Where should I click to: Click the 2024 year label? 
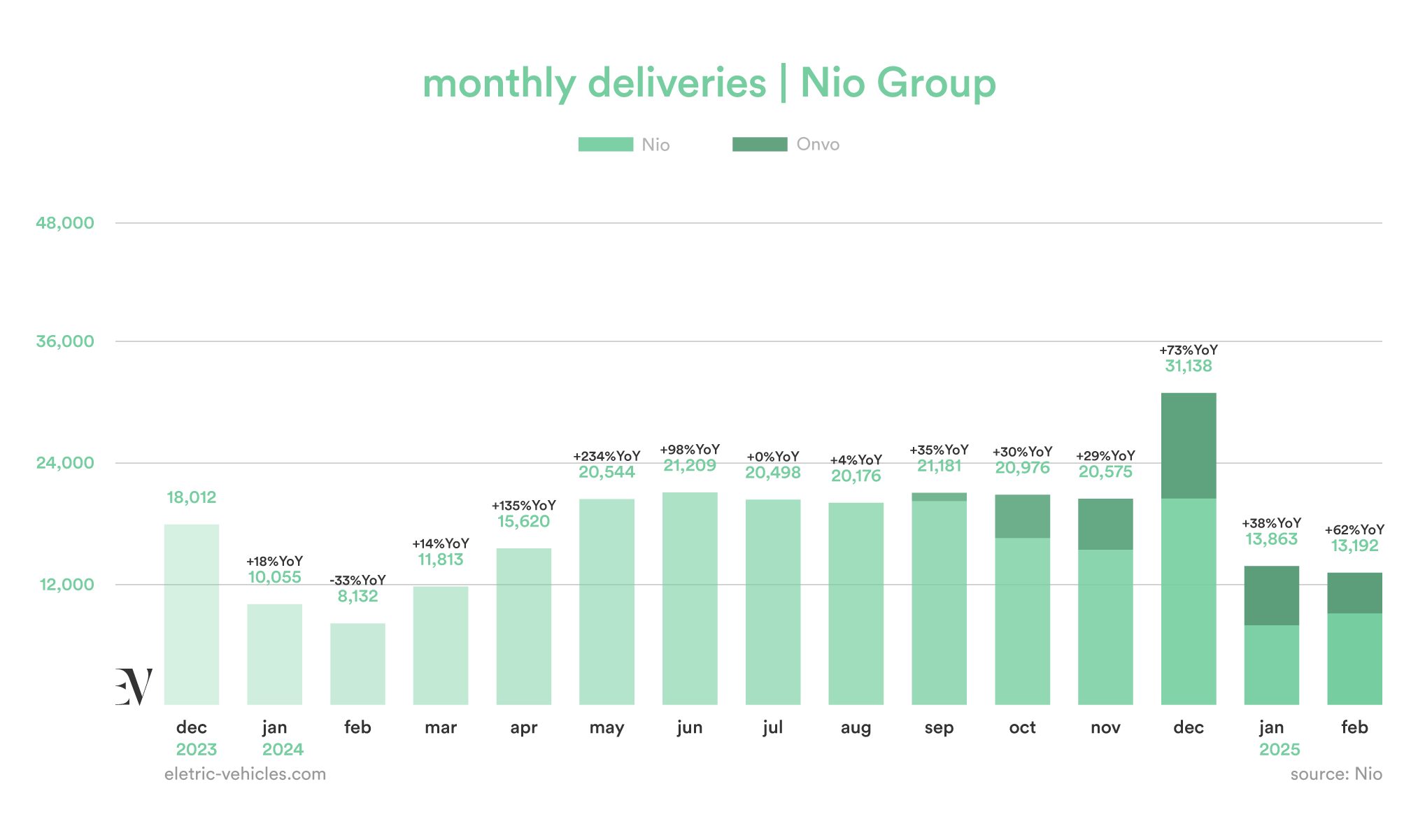click(x=283, y=750)
